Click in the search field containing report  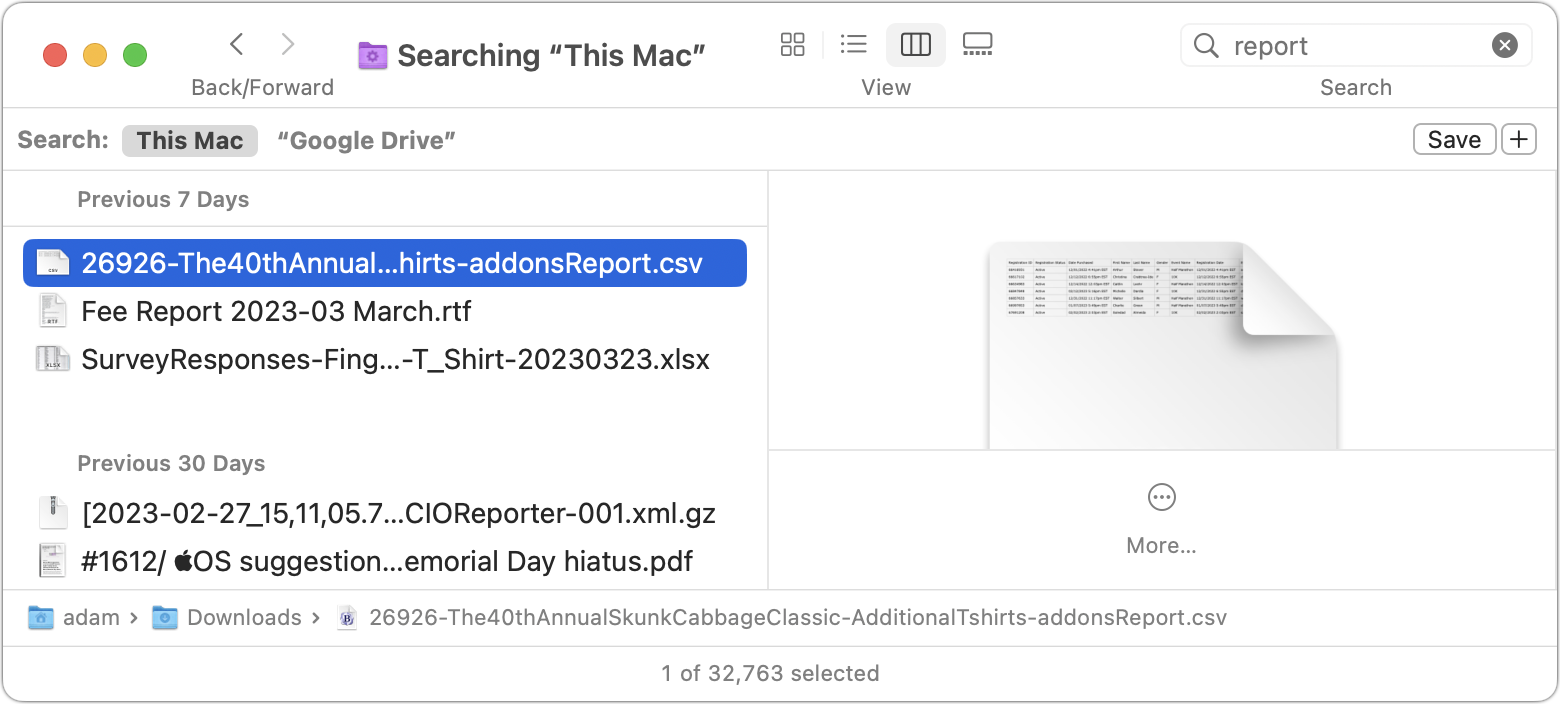[x=1356, y=46]
